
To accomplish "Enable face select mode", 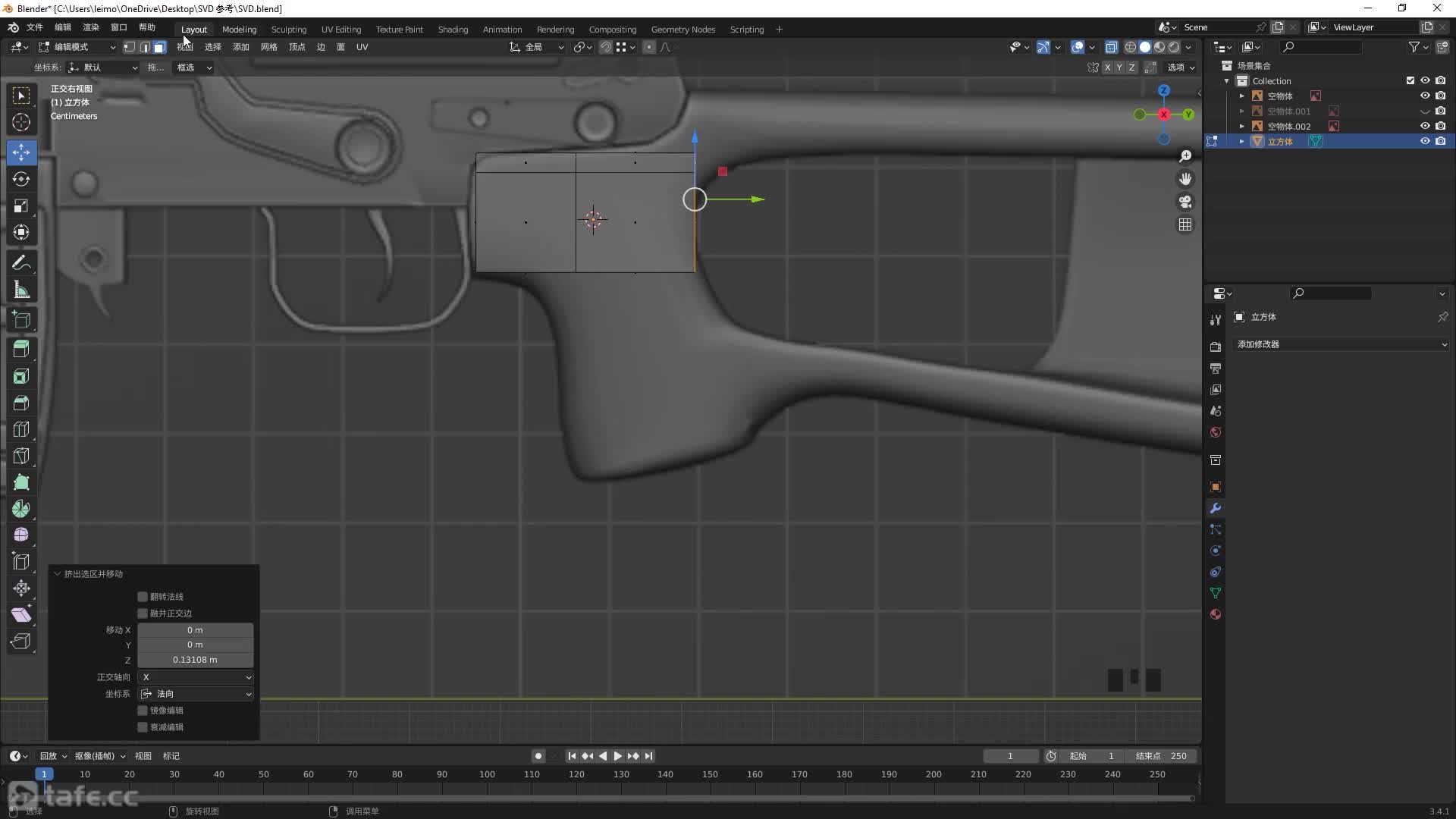I will [x=160, y=47].
